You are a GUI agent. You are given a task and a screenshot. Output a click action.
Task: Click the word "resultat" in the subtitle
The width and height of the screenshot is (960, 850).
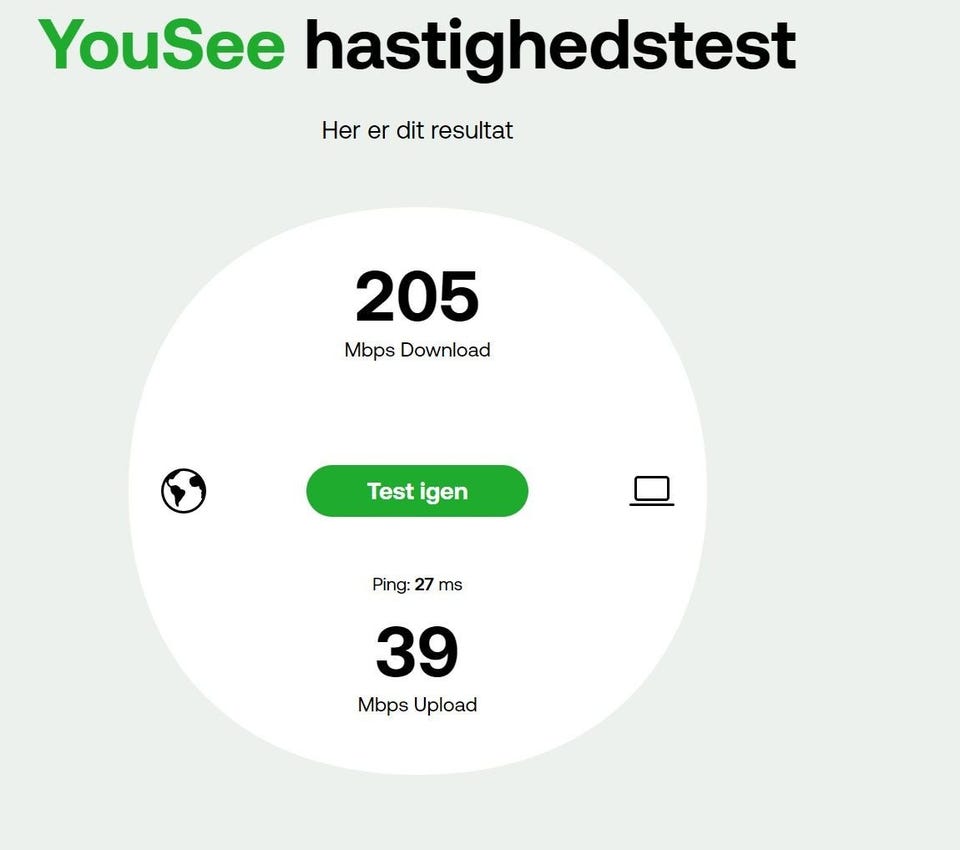tap(472, 130)
